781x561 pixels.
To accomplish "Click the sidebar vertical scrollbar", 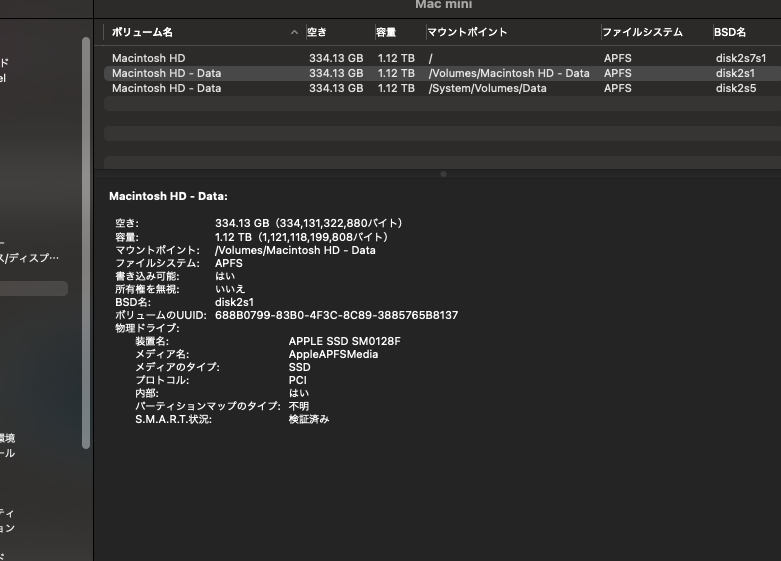I will click(86, 240).
